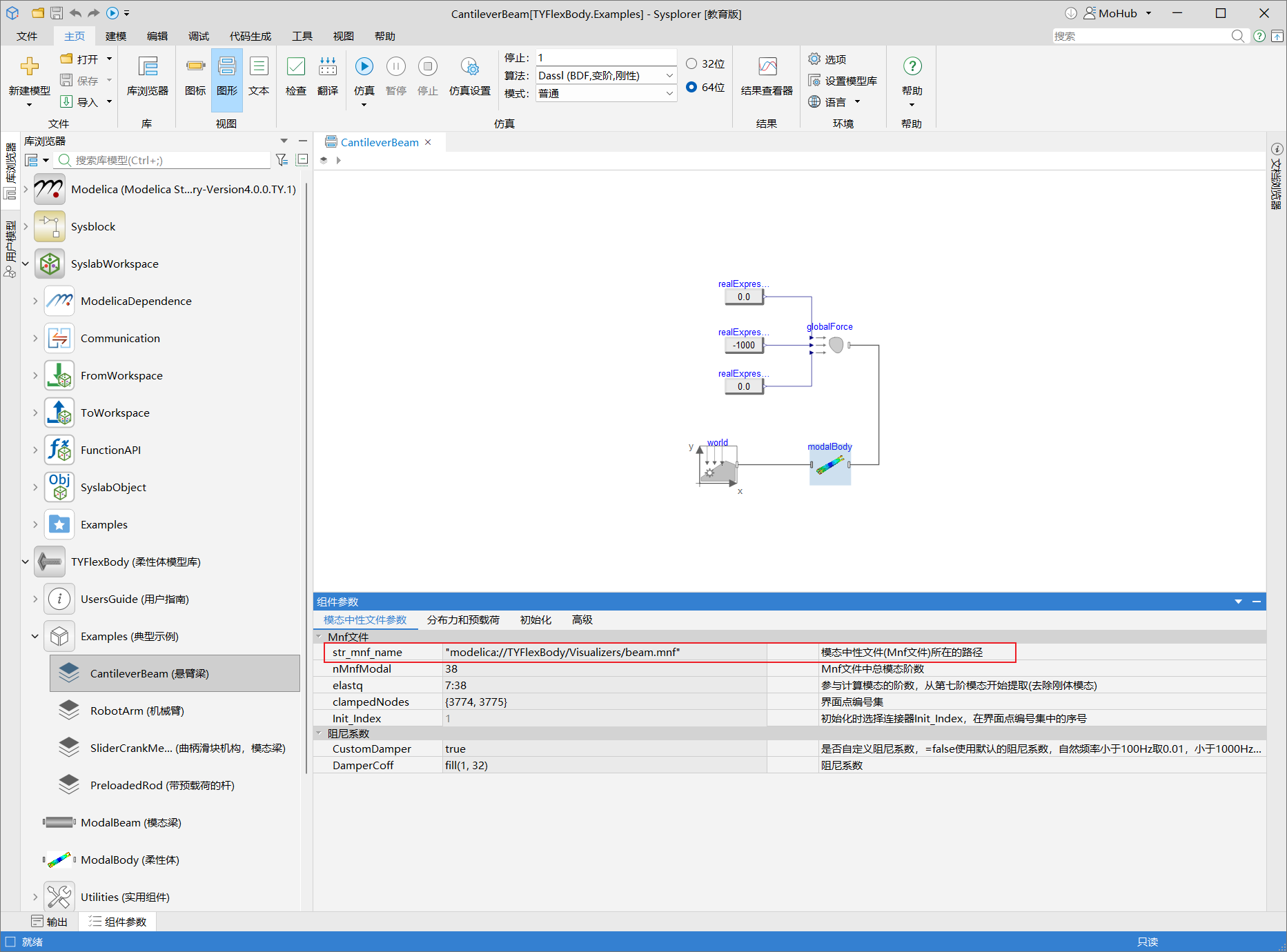Minimize the 组件参数 panel
This screenshot has height=952, width=1287.
pos(1257,602)
